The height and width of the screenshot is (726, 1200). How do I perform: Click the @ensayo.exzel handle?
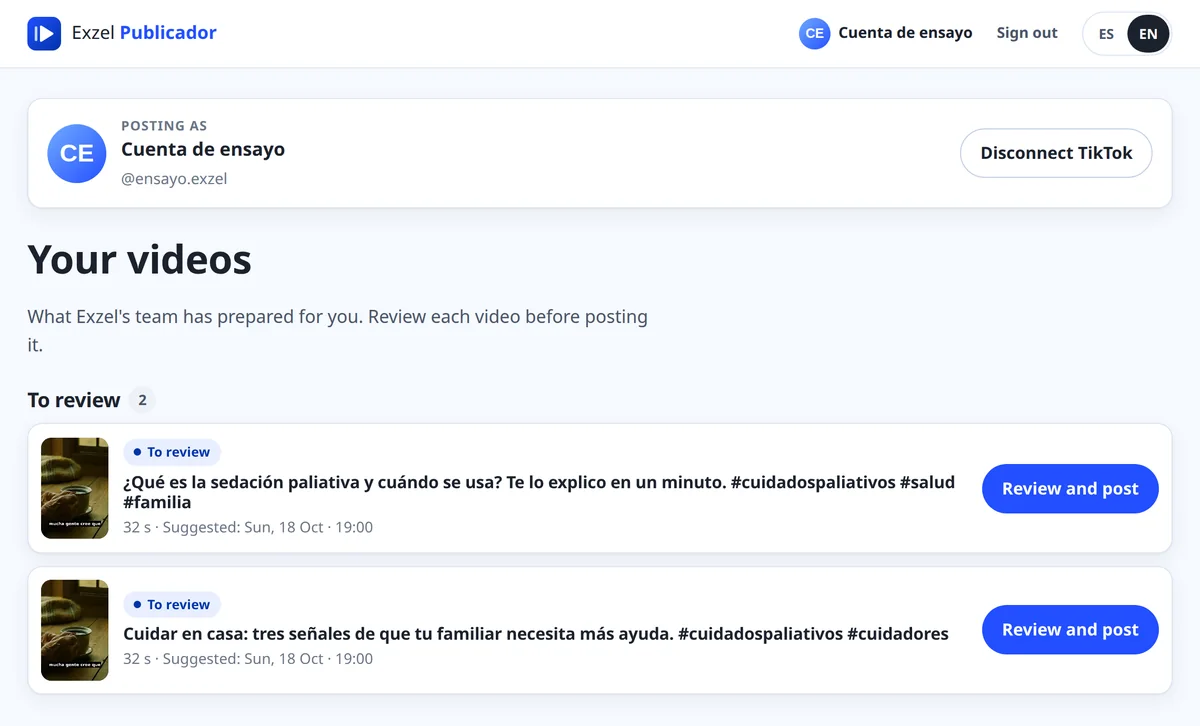point(174,179)
